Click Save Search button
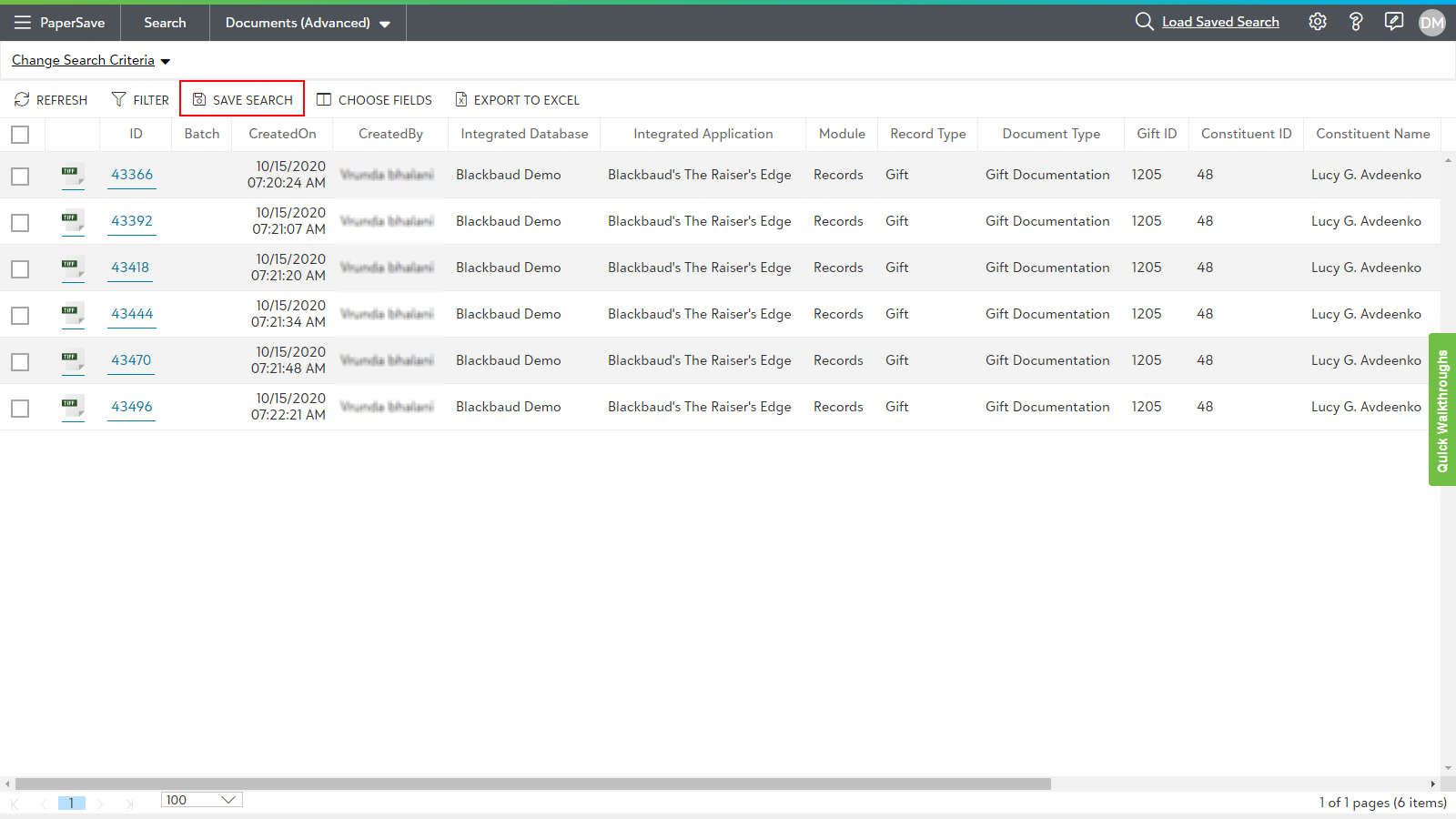Viewport: 1456px width, 819px height. click(242, 99)
